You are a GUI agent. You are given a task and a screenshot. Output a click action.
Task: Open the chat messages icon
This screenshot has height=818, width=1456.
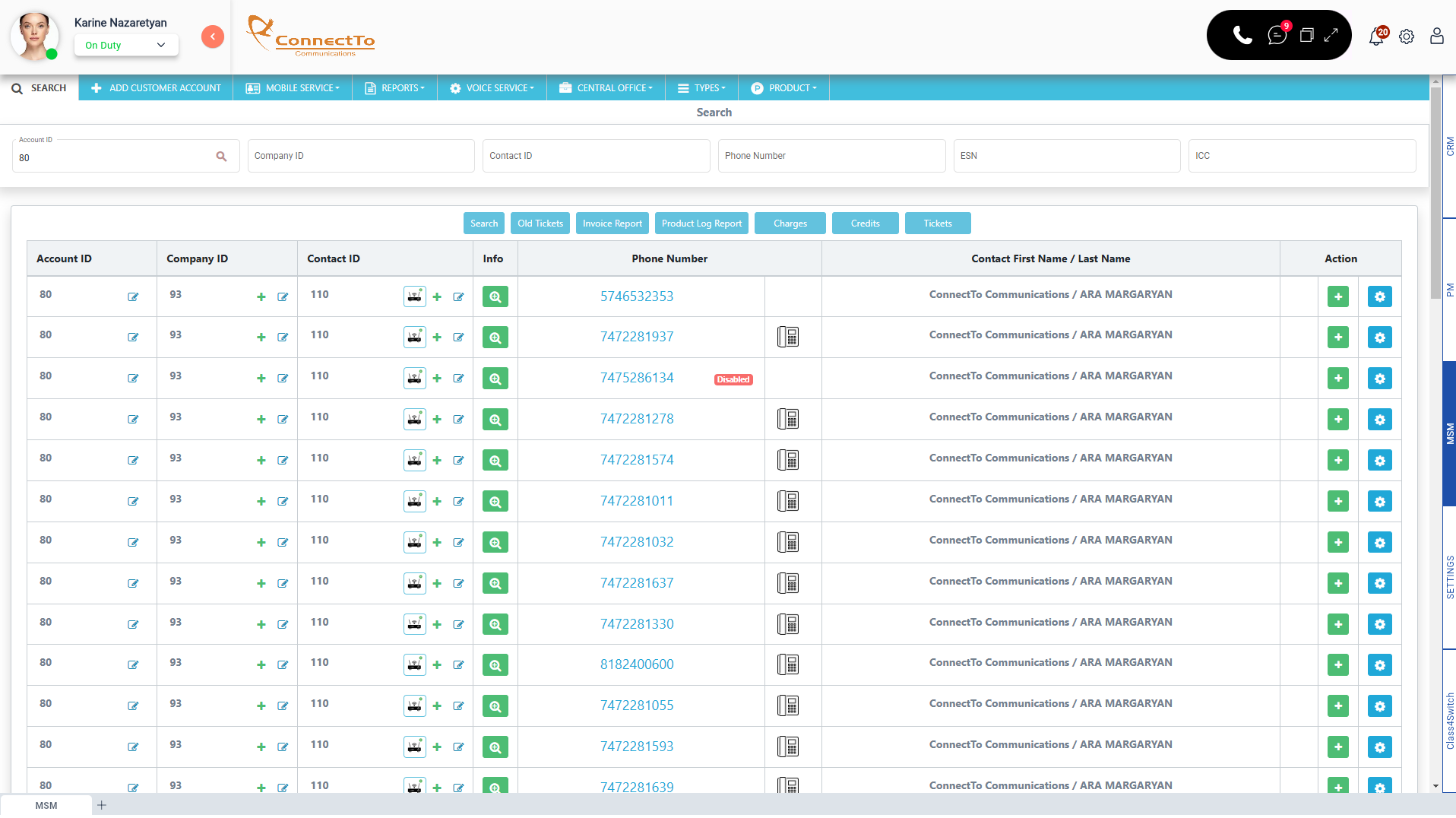click(1277, 35)
